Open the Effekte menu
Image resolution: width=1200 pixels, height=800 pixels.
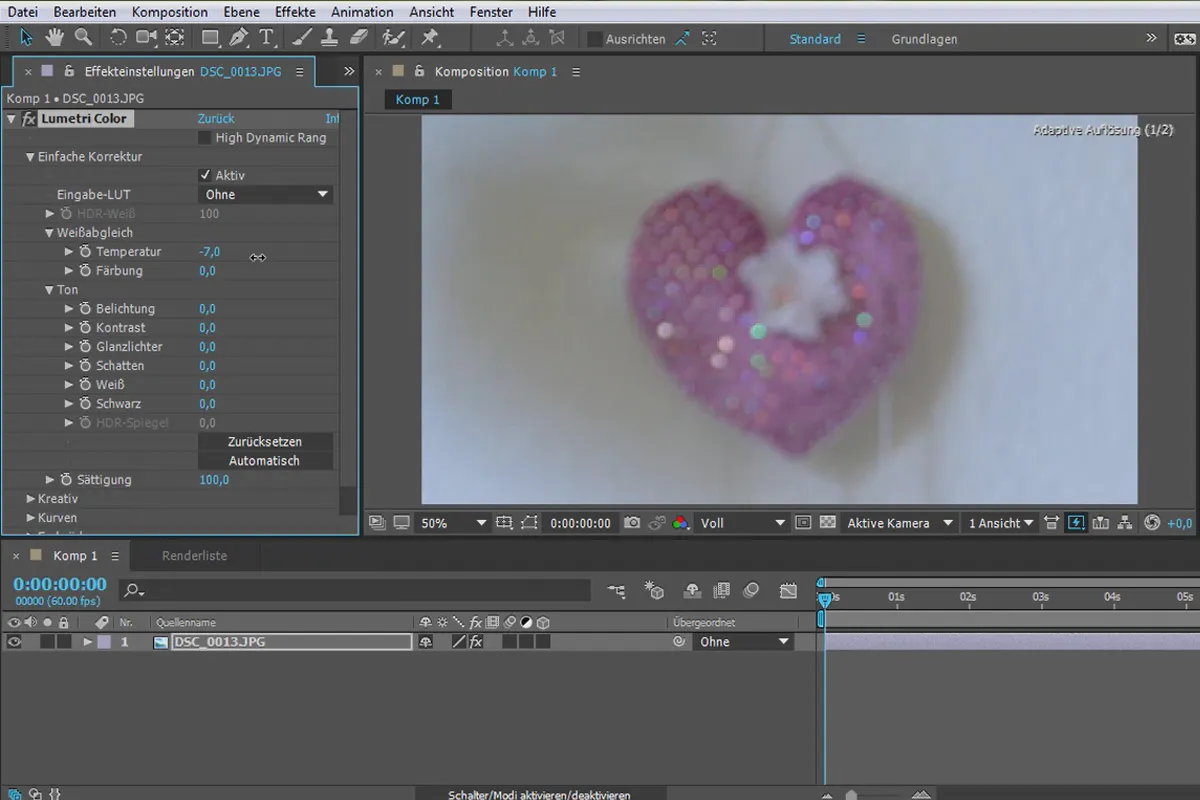[x=295, y=12]
